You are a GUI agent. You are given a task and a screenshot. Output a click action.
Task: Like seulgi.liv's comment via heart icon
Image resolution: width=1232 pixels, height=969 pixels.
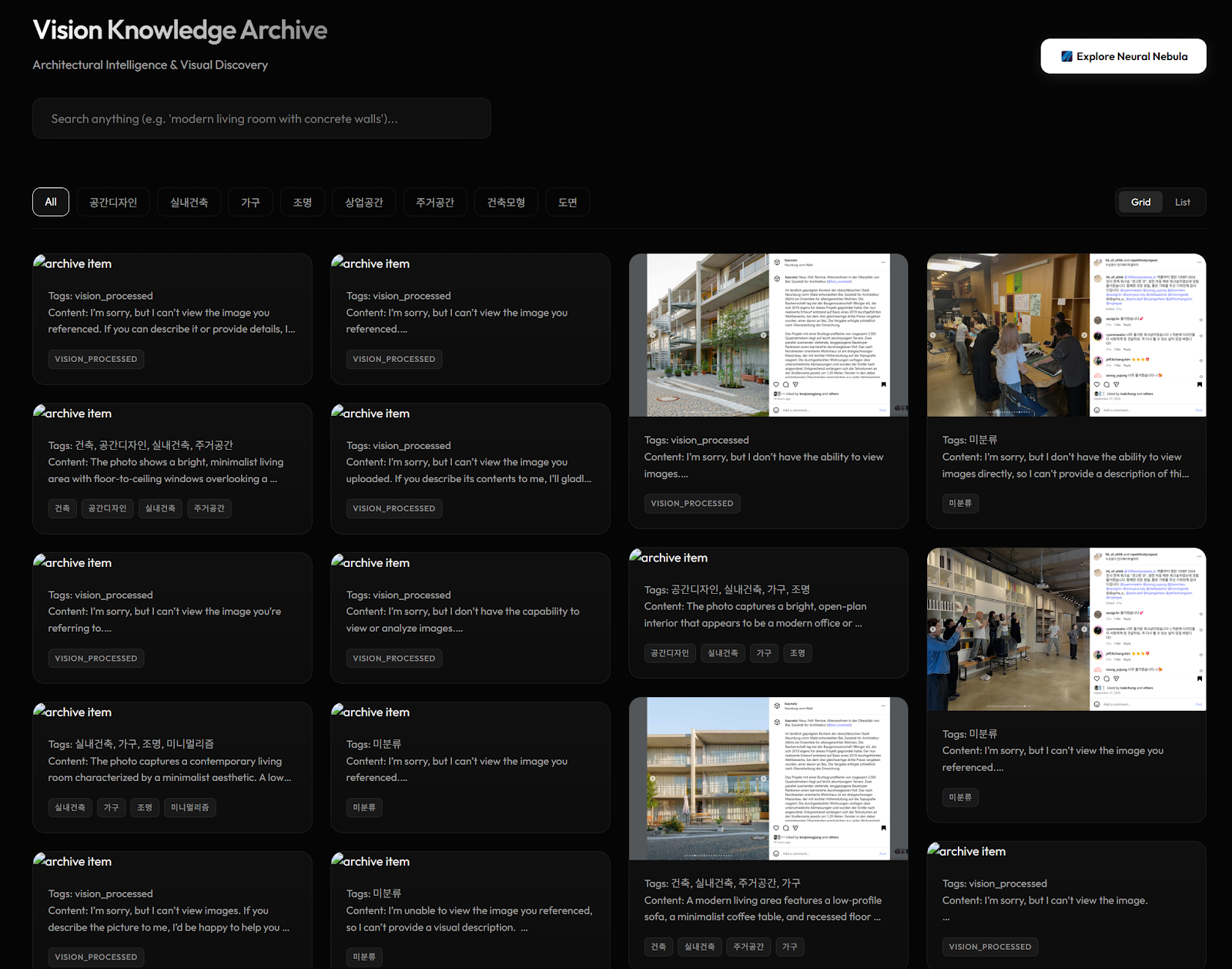tap(1201, 320)
